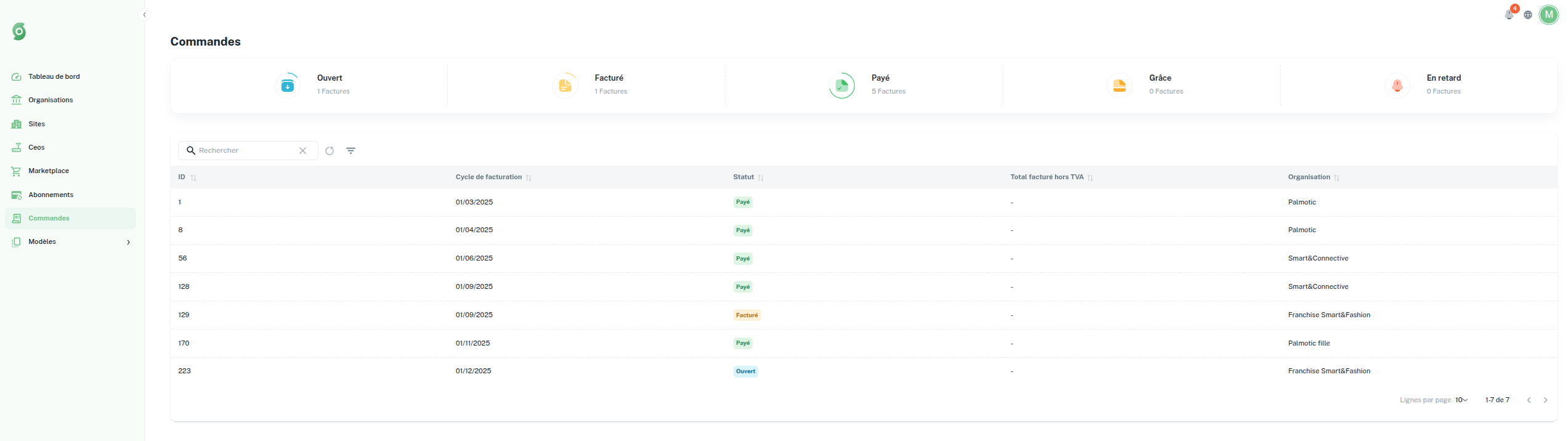Clear the search field with X

click(x=302, y=151)
